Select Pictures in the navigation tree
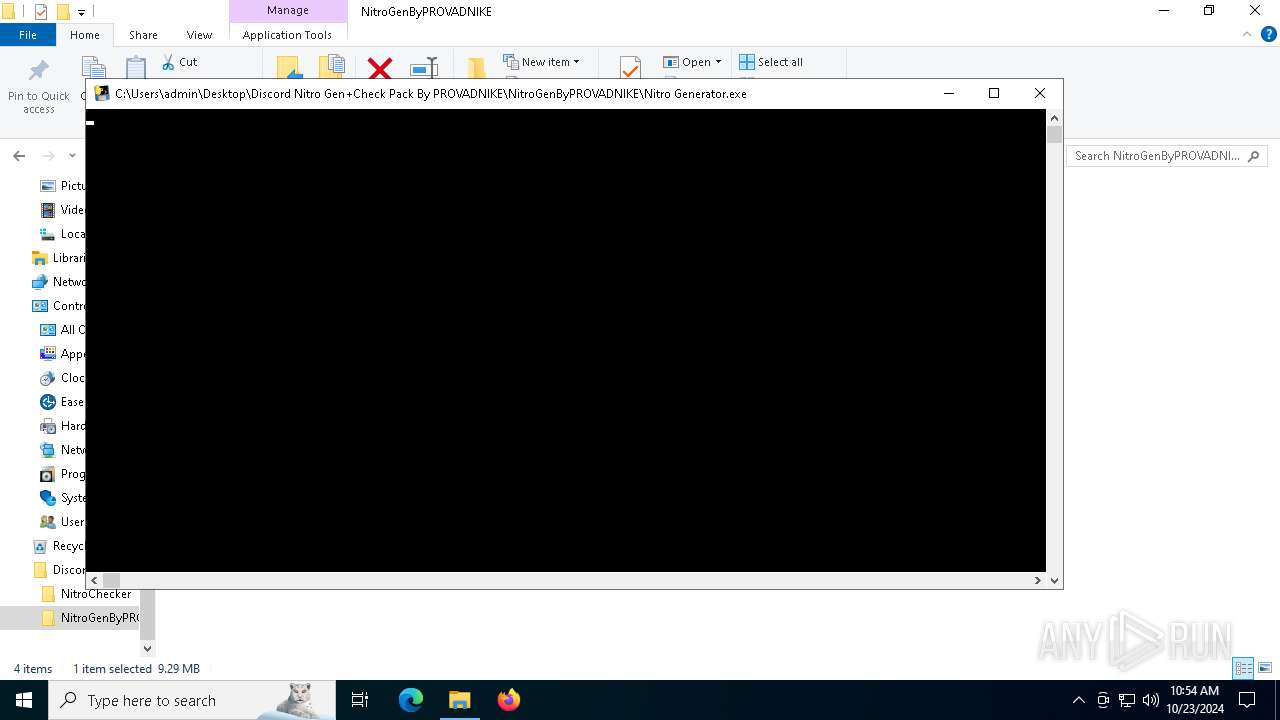 62,186
